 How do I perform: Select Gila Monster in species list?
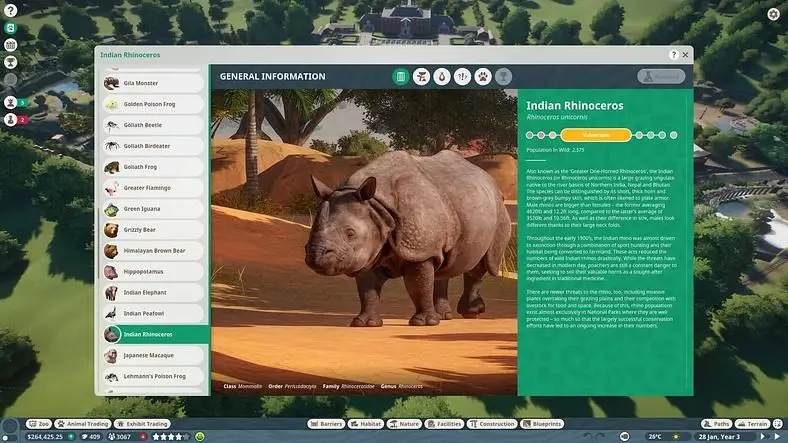coord(153,83)
